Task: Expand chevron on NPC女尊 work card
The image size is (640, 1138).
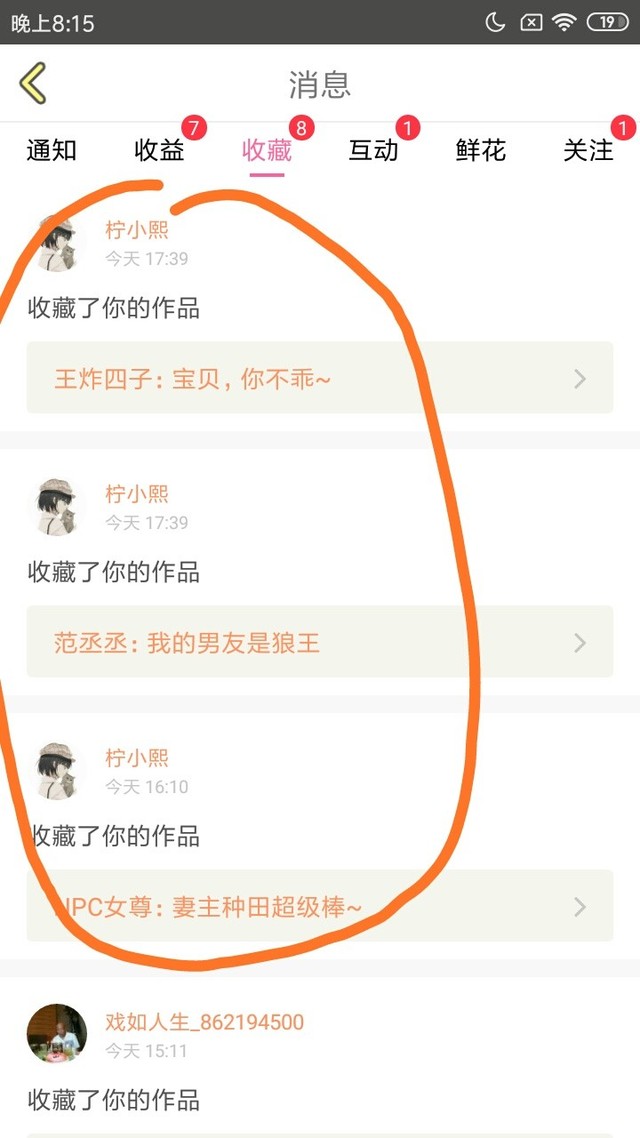Action: pyautogui.click(x=580, y=907)
